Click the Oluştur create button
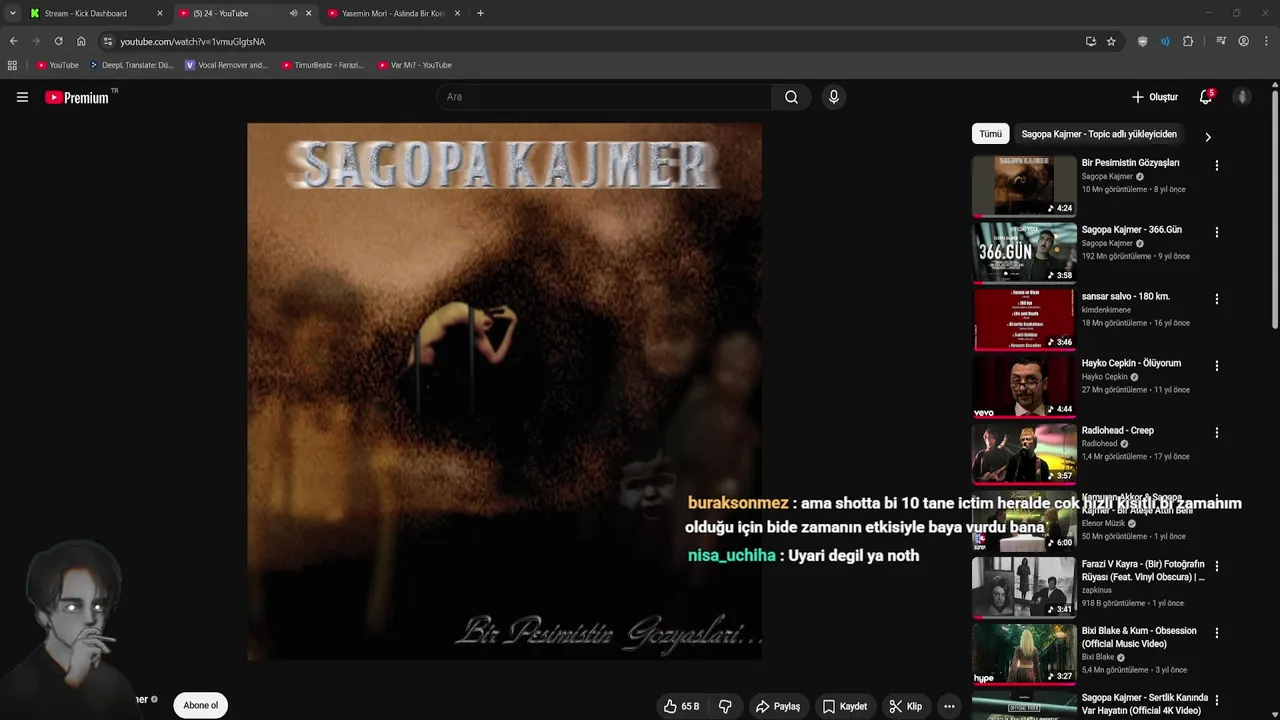 [1155, 97]
